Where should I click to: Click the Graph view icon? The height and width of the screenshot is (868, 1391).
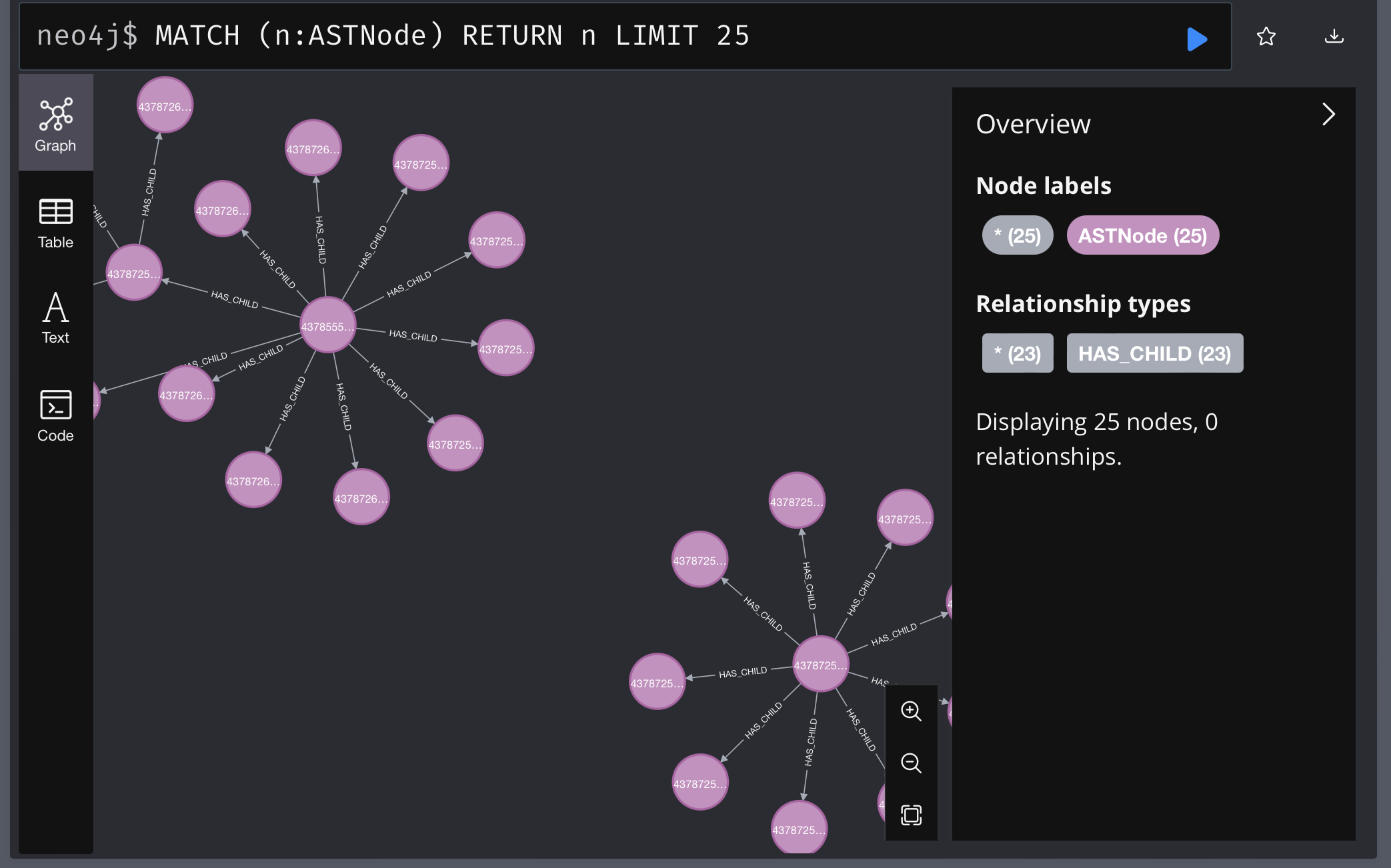point(55,115)
